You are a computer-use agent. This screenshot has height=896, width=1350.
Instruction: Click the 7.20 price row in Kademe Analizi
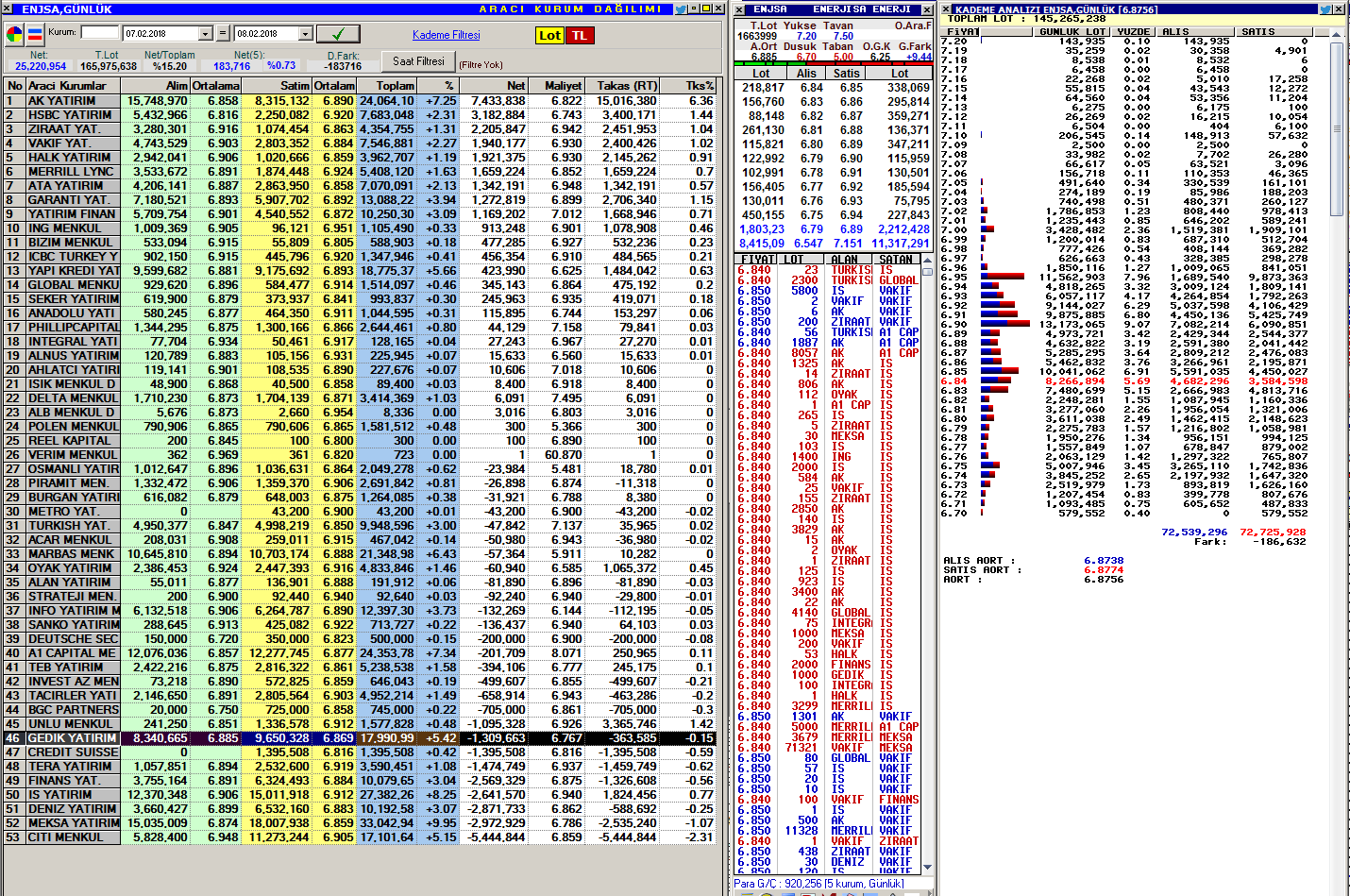(x=1125, y=41)
